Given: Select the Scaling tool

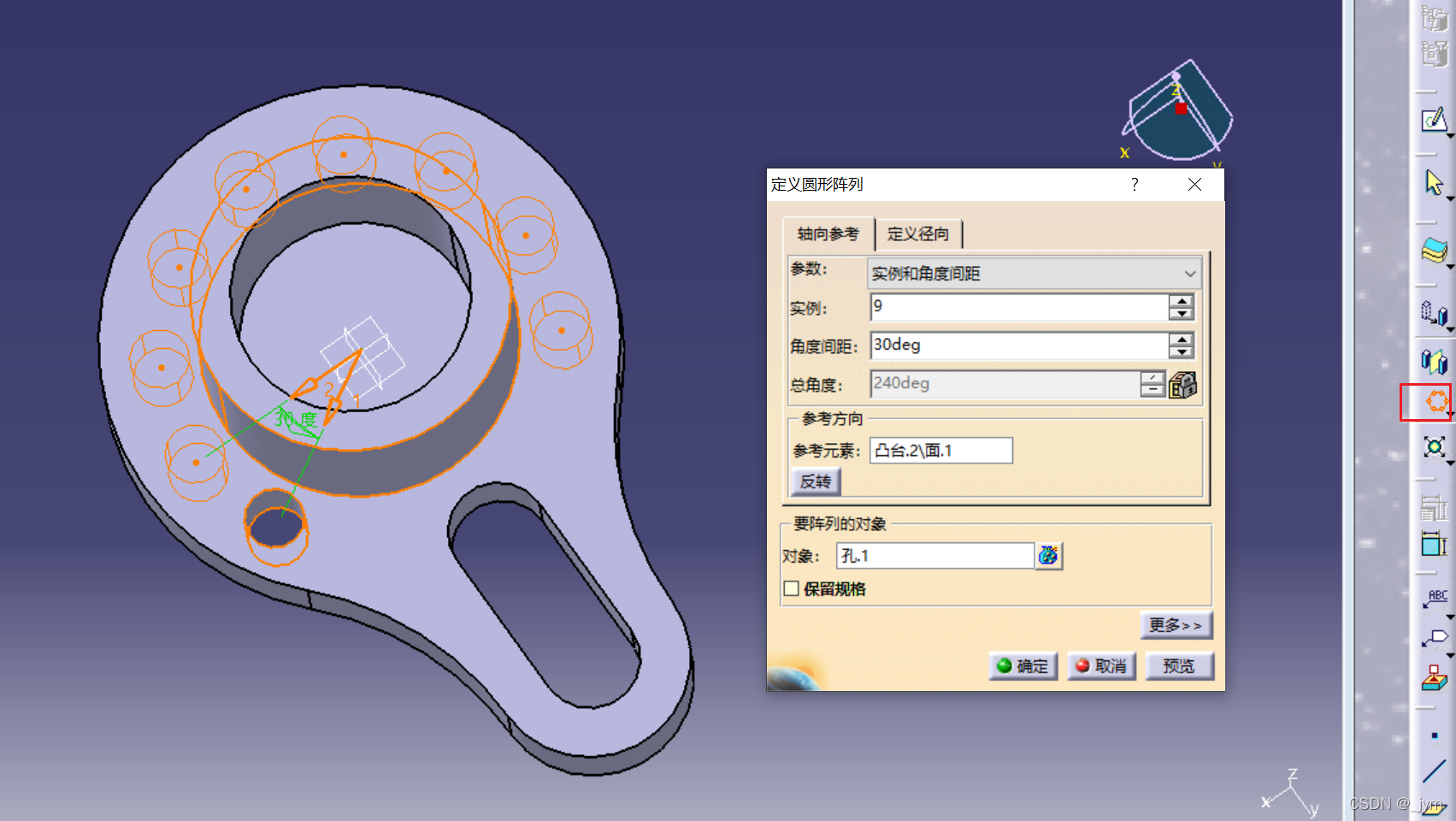Looking at the screenshot, I should click(x=1435, y=447).
